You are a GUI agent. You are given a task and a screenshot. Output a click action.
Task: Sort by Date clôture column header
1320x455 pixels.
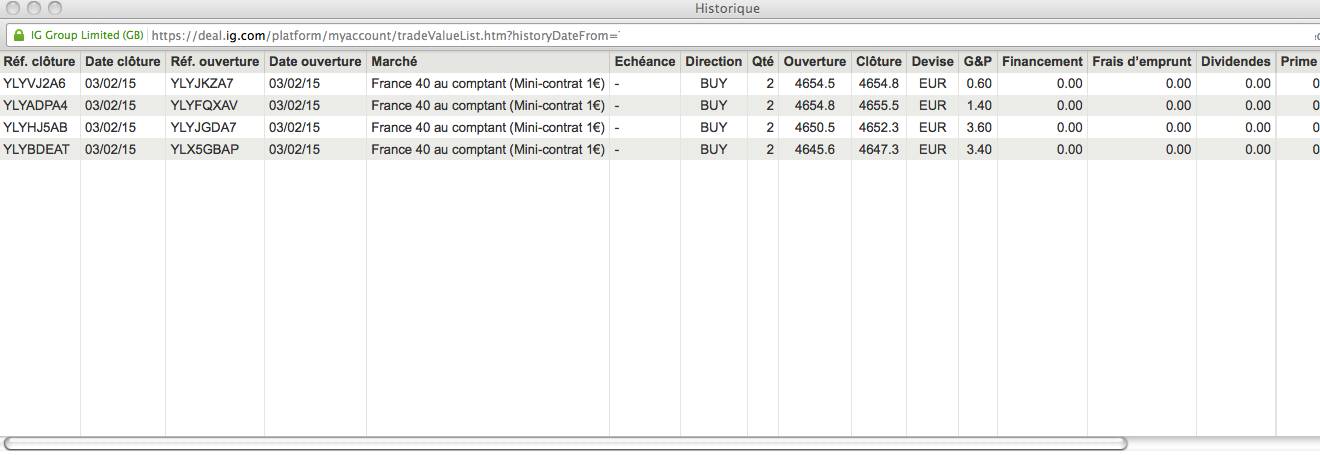tap(122, 62)
